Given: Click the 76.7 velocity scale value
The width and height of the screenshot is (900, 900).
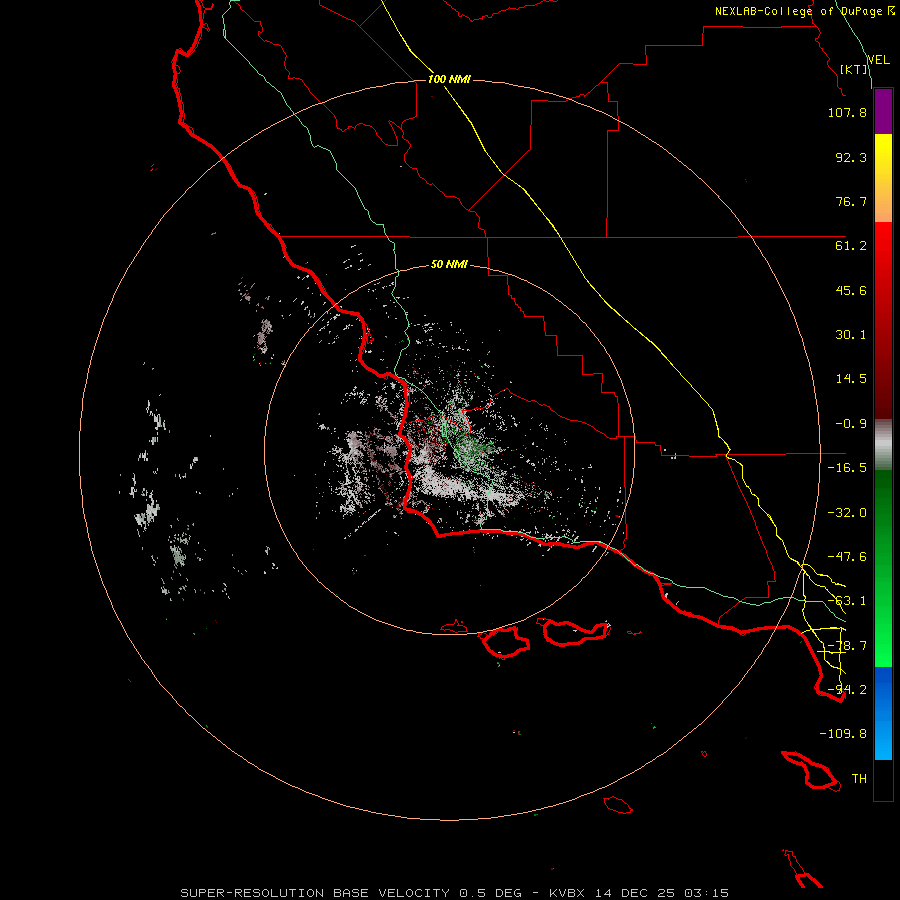Looking at the screenshot, I should pos(851,201).
